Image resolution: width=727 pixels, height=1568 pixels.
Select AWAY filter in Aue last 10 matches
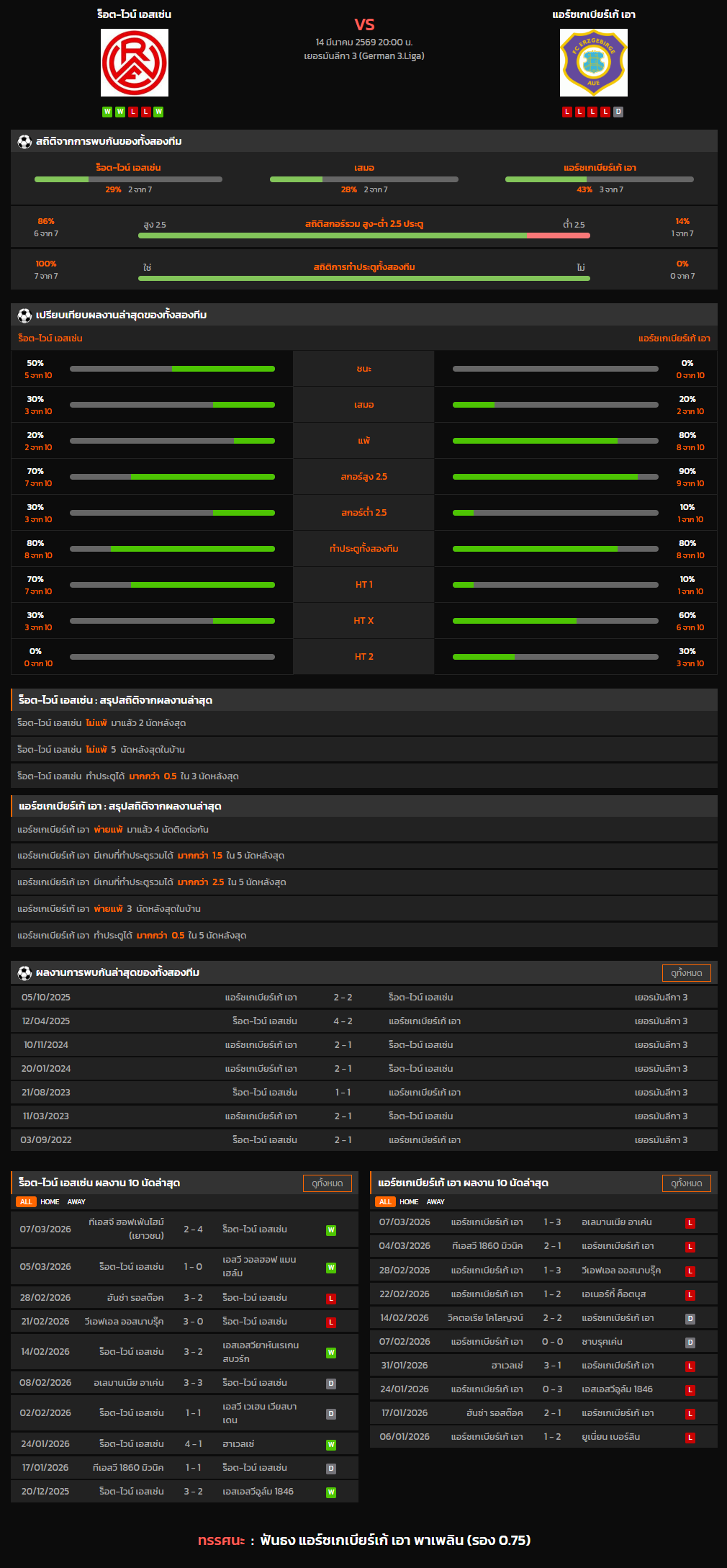click(435, 1201)
